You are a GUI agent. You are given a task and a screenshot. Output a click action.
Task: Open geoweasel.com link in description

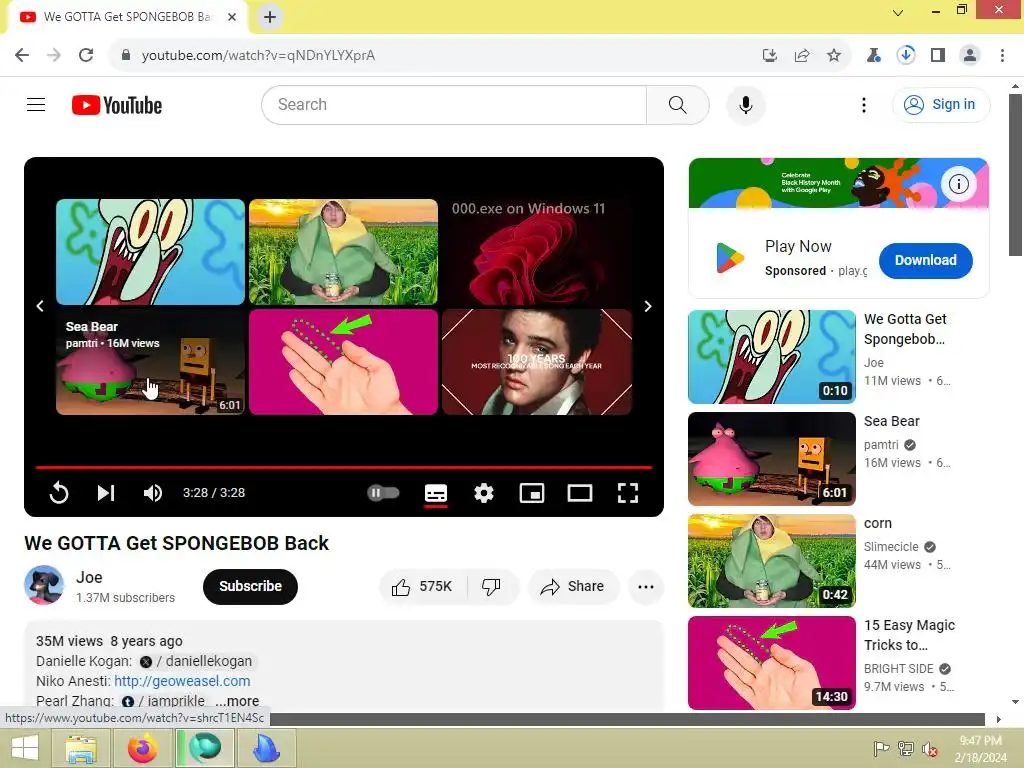click(182, 680)
